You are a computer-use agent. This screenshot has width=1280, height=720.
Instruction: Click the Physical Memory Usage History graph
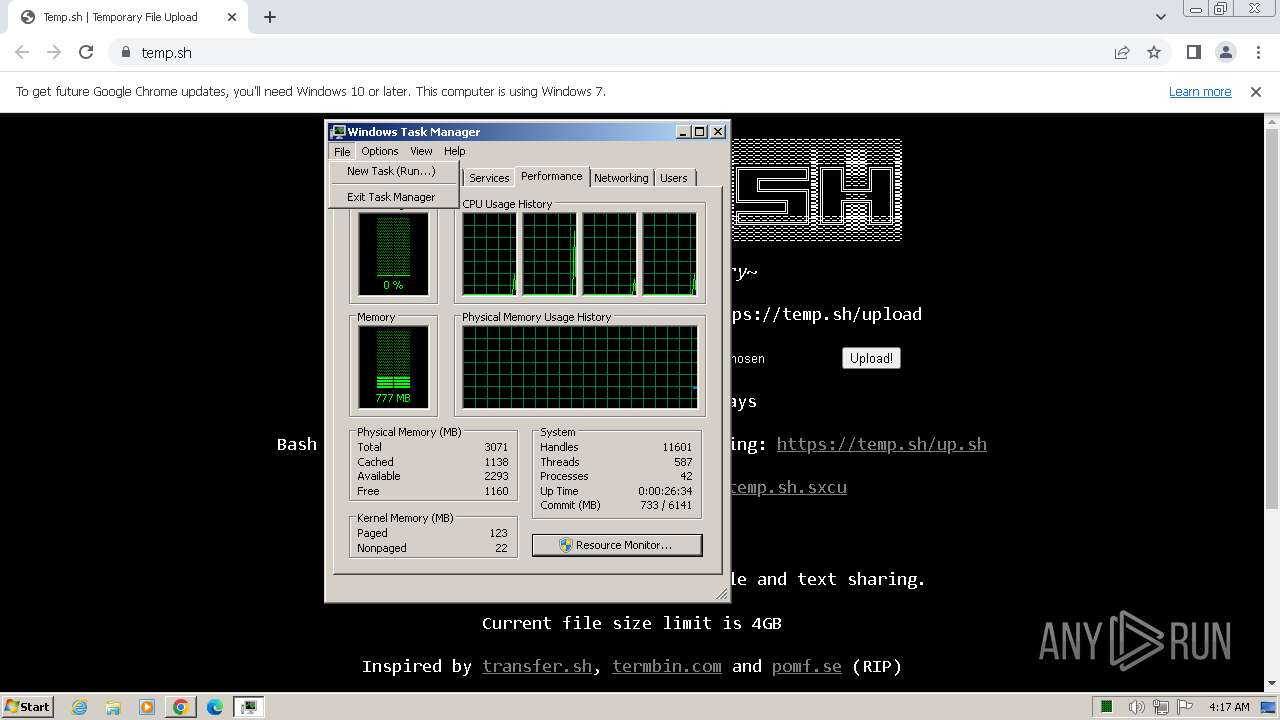[x=579, y=367]
